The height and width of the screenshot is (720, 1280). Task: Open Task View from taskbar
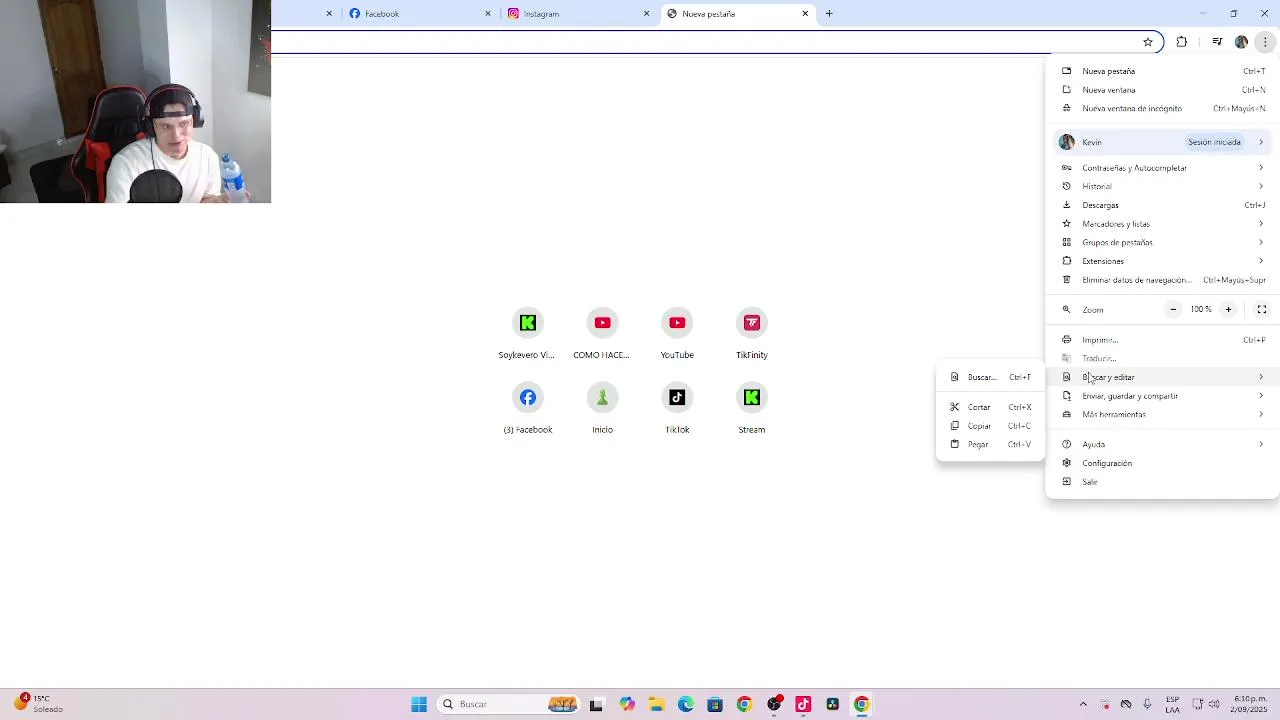coord(597,704)
